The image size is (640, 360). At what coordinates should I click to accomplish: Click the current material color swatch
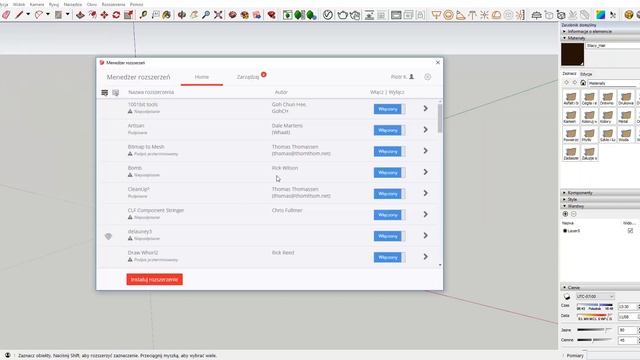click(x=572, y=54)
